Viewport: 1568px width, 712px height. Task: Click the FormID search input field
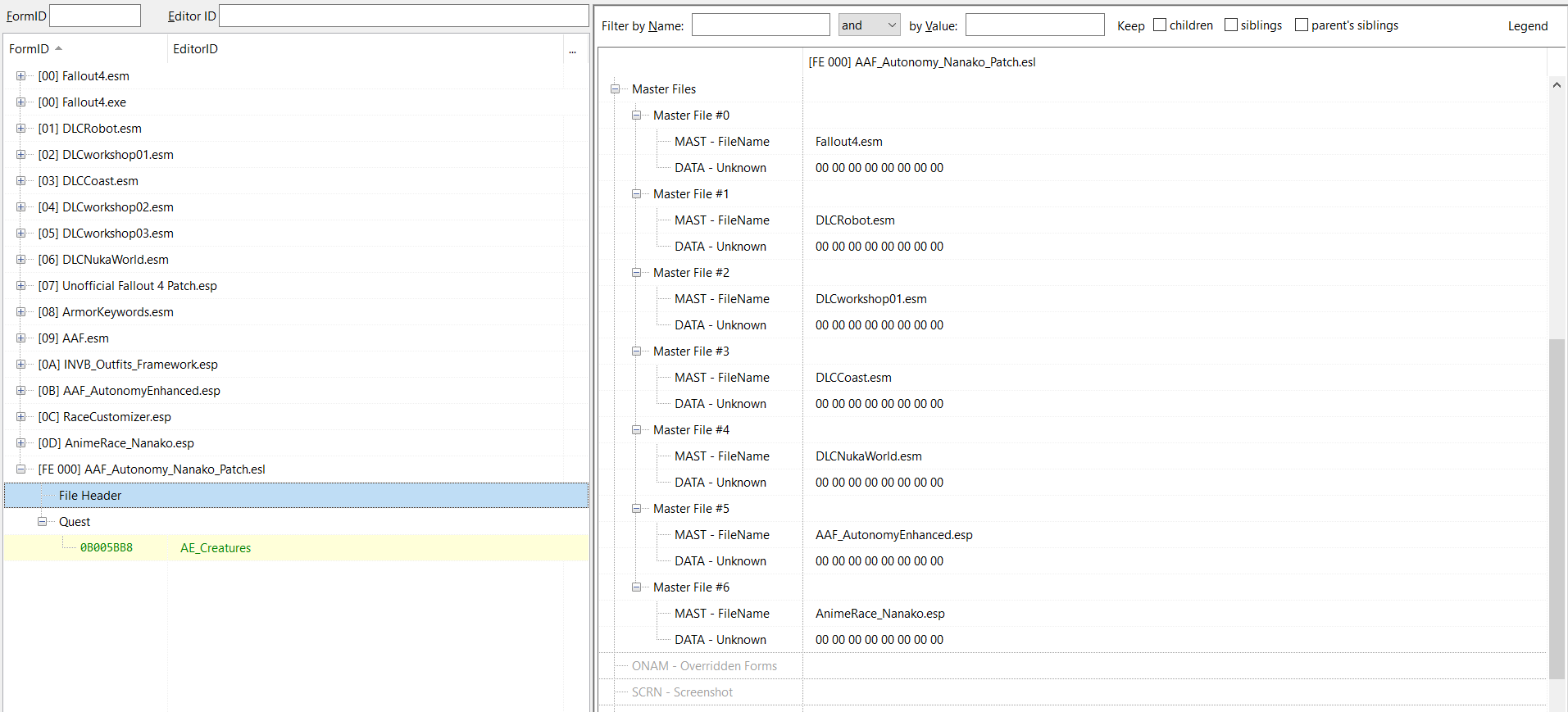95,16
